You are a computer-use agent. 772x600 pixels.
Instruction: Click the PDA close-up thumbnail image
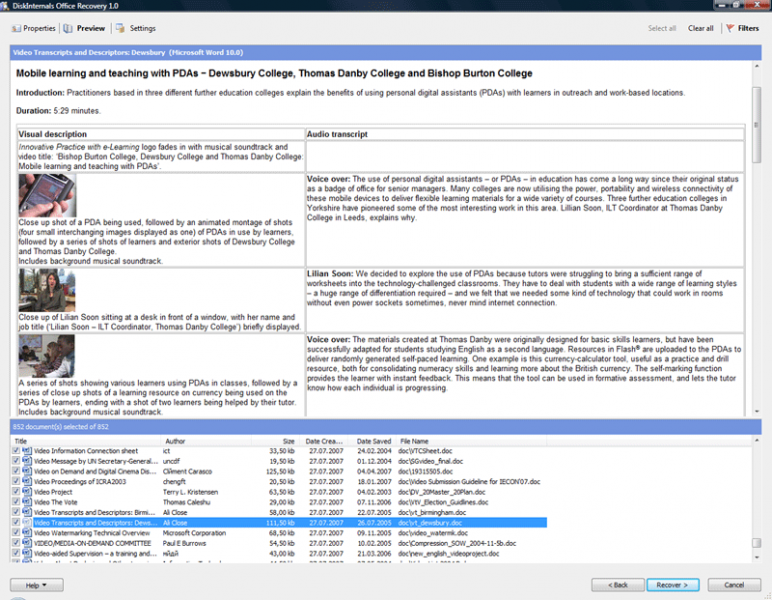coord(47,195)
